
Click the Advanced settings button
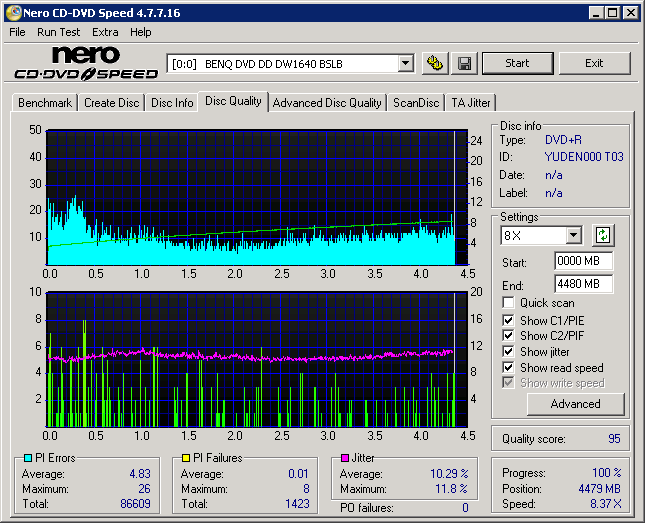click(x=575, y=404)
